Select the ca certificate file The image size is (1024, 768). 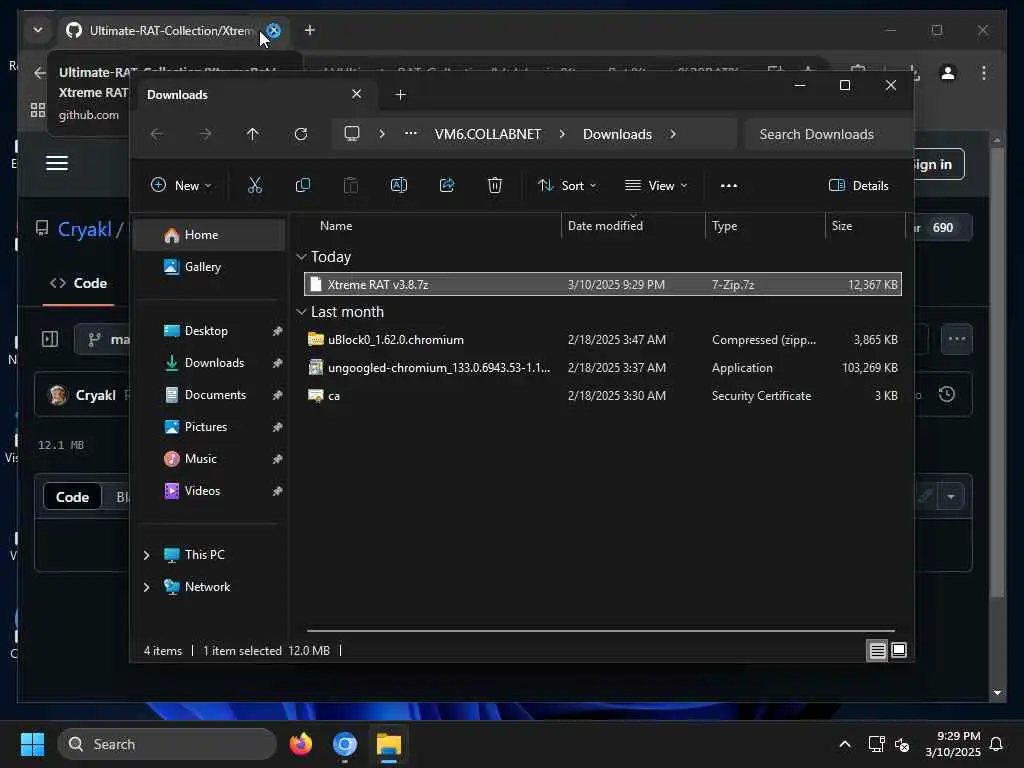click(x=602, y=396)
